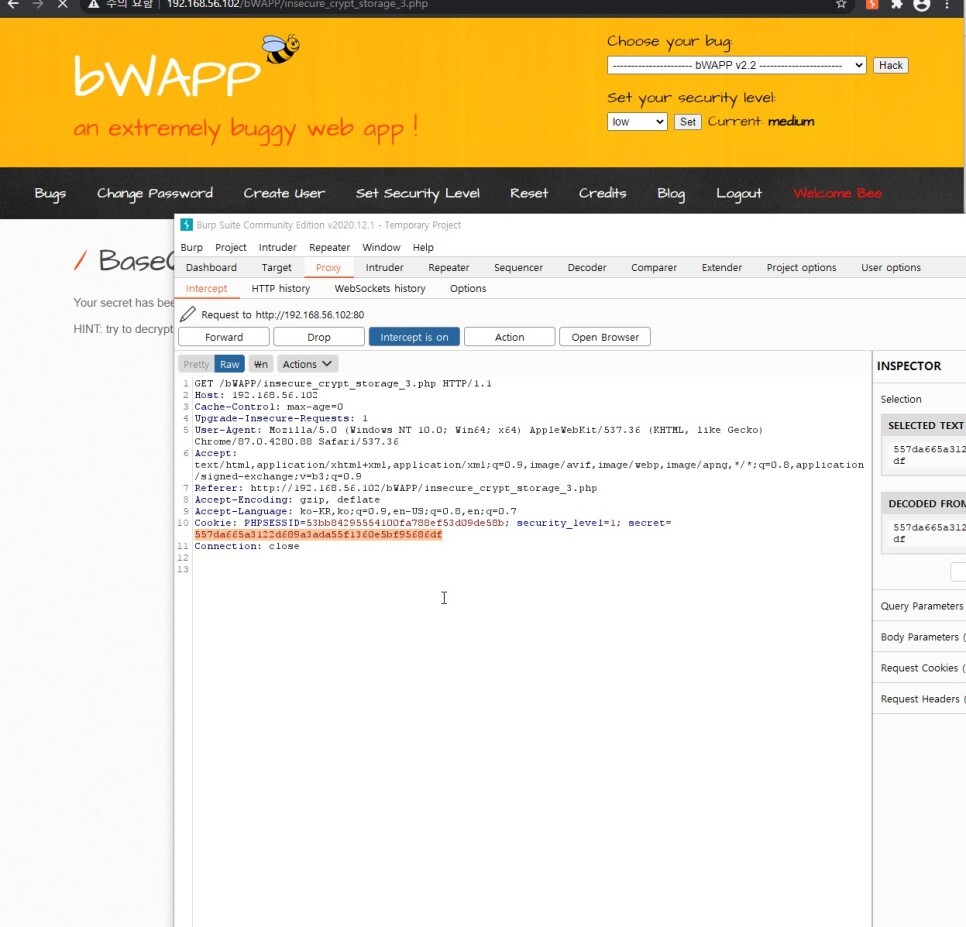Select the Intercept sub-tab
Viewport: 966px width, 927px height.
[x=206, y=288]
